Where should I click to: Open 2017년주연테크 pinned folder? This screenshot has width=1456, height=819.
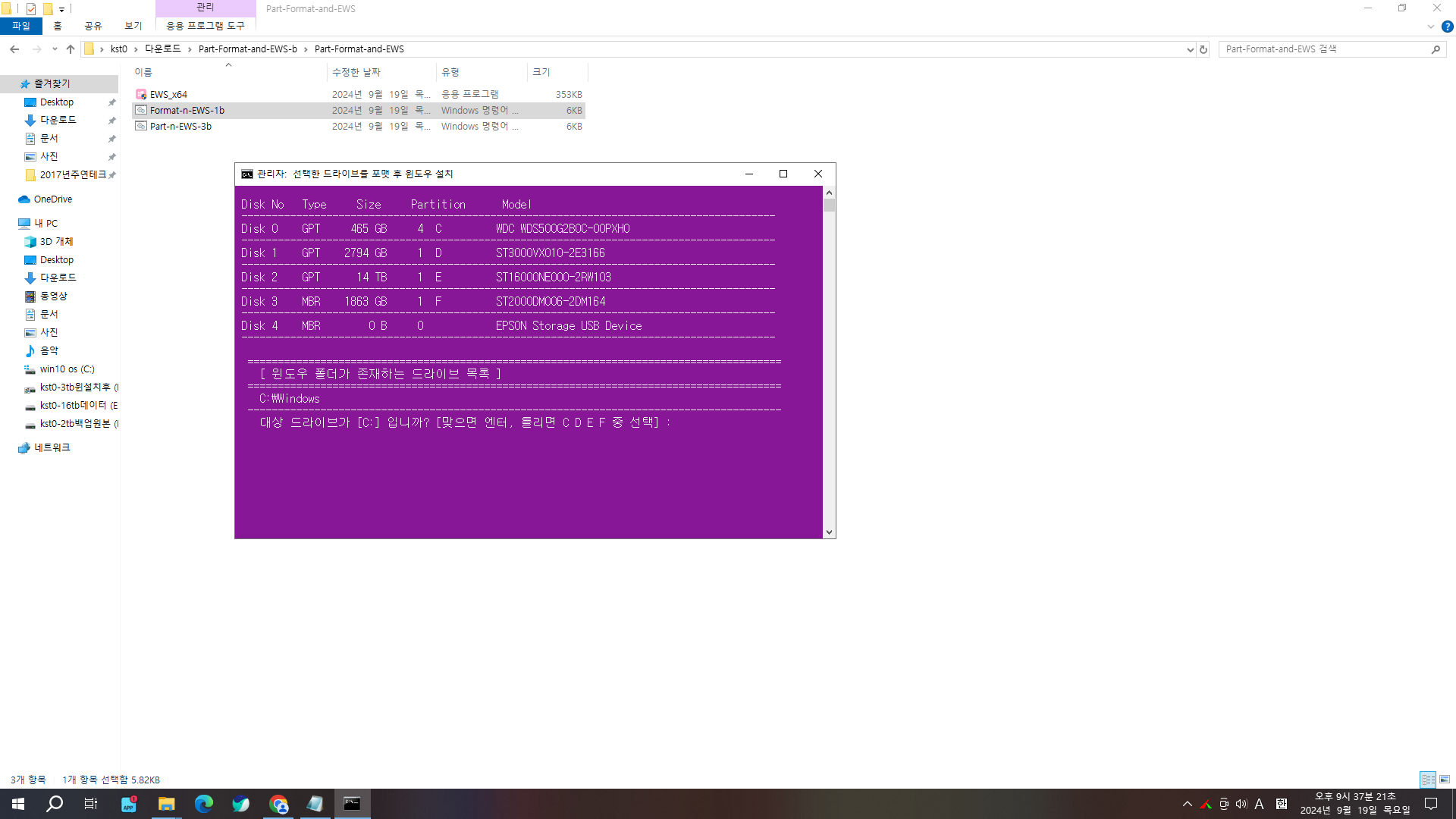click(73, 175)
